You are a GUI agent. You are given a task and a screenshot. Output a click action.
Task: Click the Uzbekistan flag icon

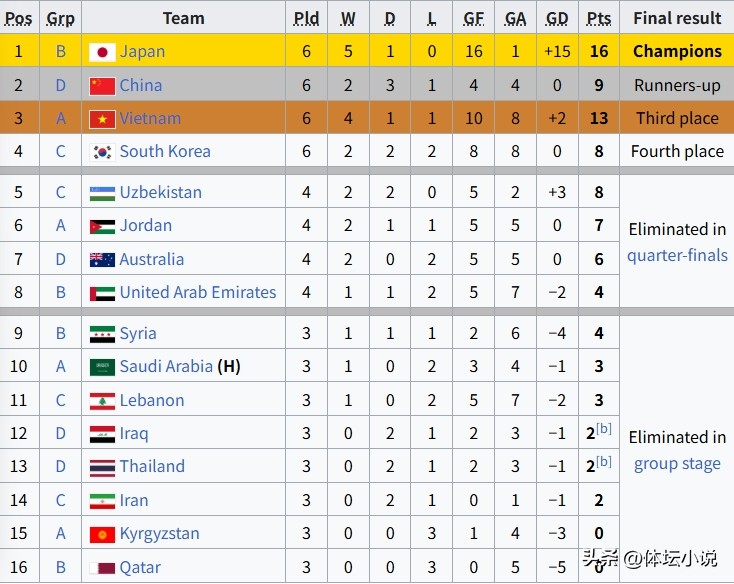[102, 193]
